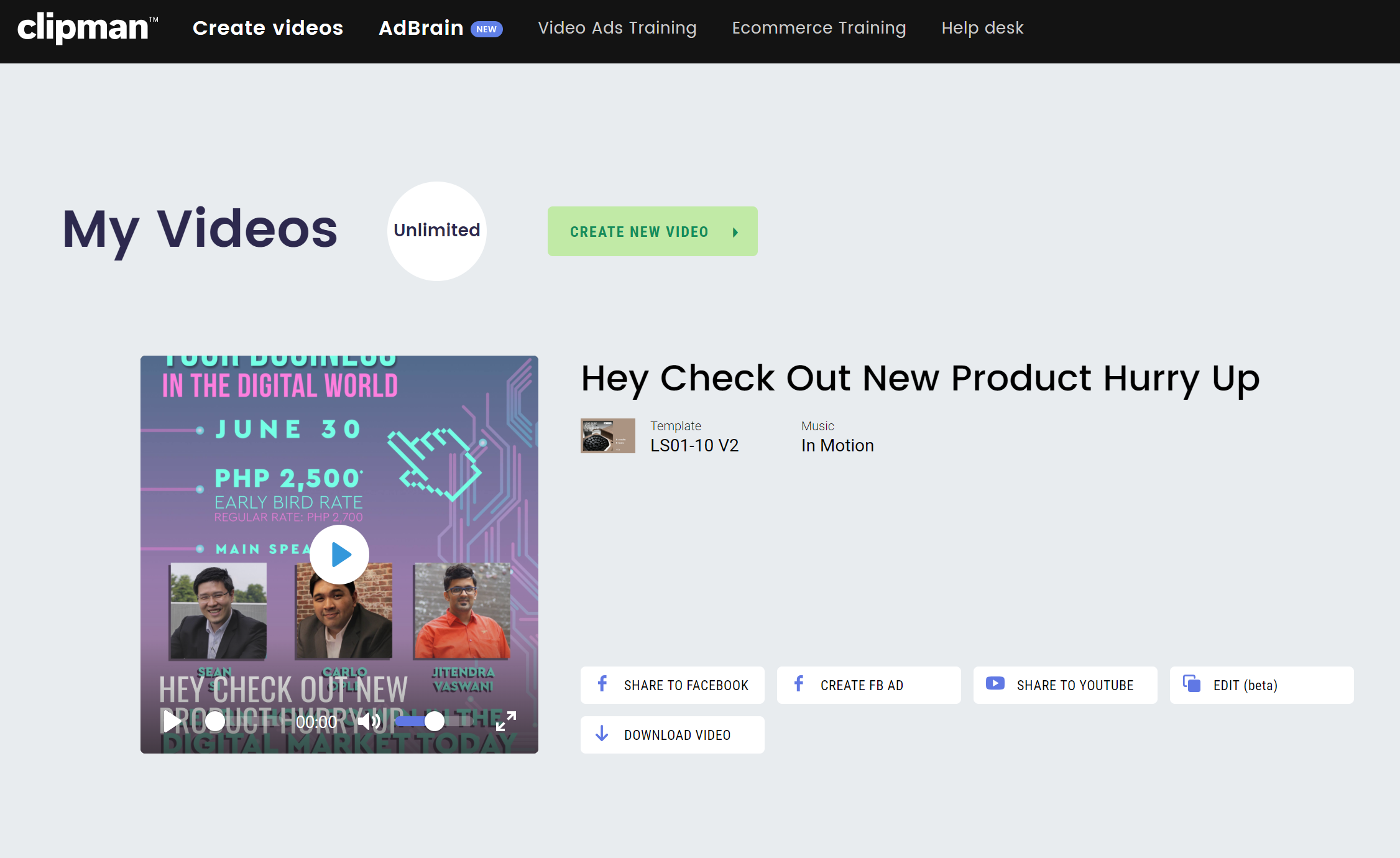Go to Video Ads Training page
The height and width of the screenshot is (858, 1400).
pyautogui.click(x=617, y=28)
